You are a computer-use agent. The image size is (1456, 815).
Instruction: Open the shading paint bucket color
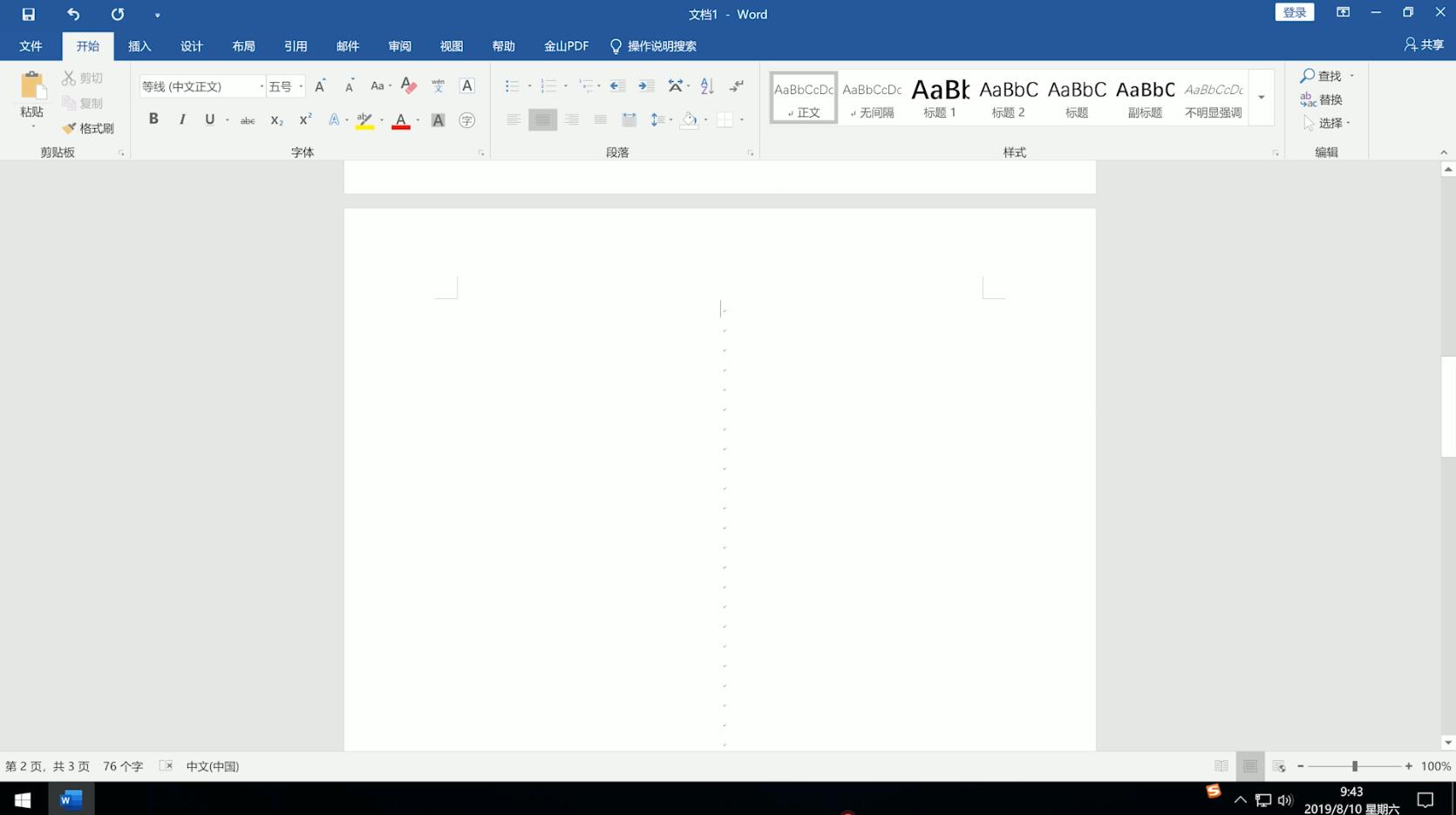(689, 119)
